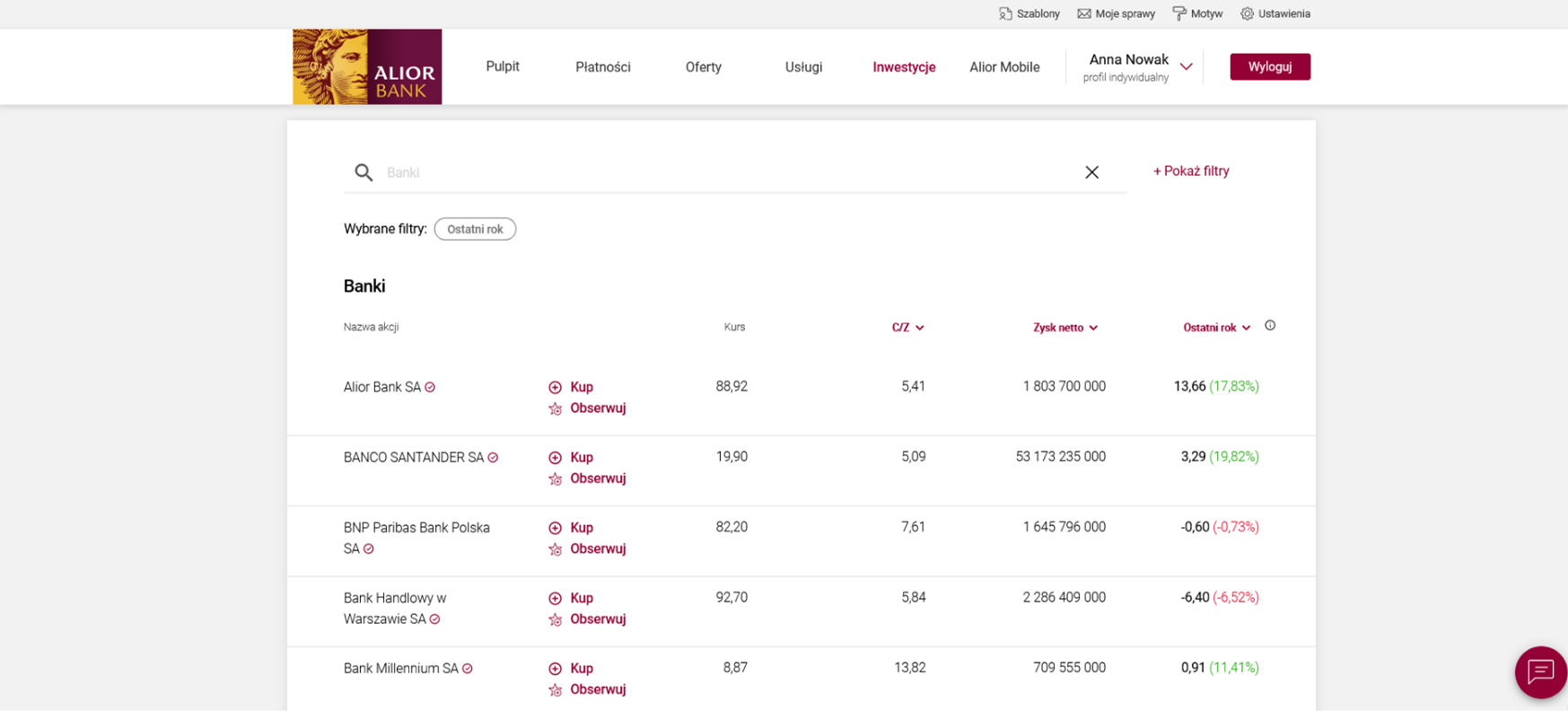The image size is (1568, 711).
Task: Click plus icon for BNP Paribas Kup
Action: (x=555, y=528)
